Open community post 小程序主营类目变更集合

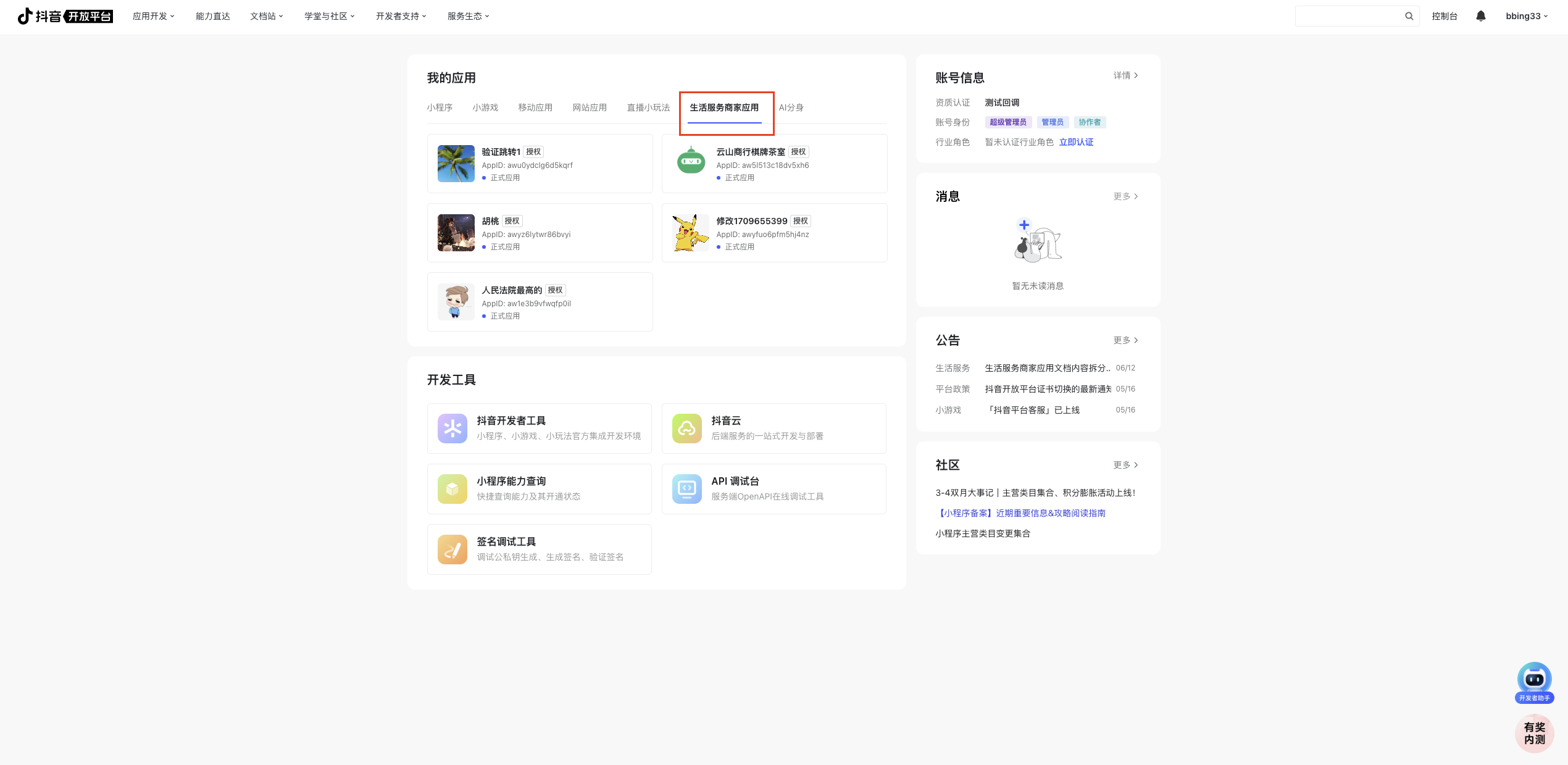tap(983, 533)
